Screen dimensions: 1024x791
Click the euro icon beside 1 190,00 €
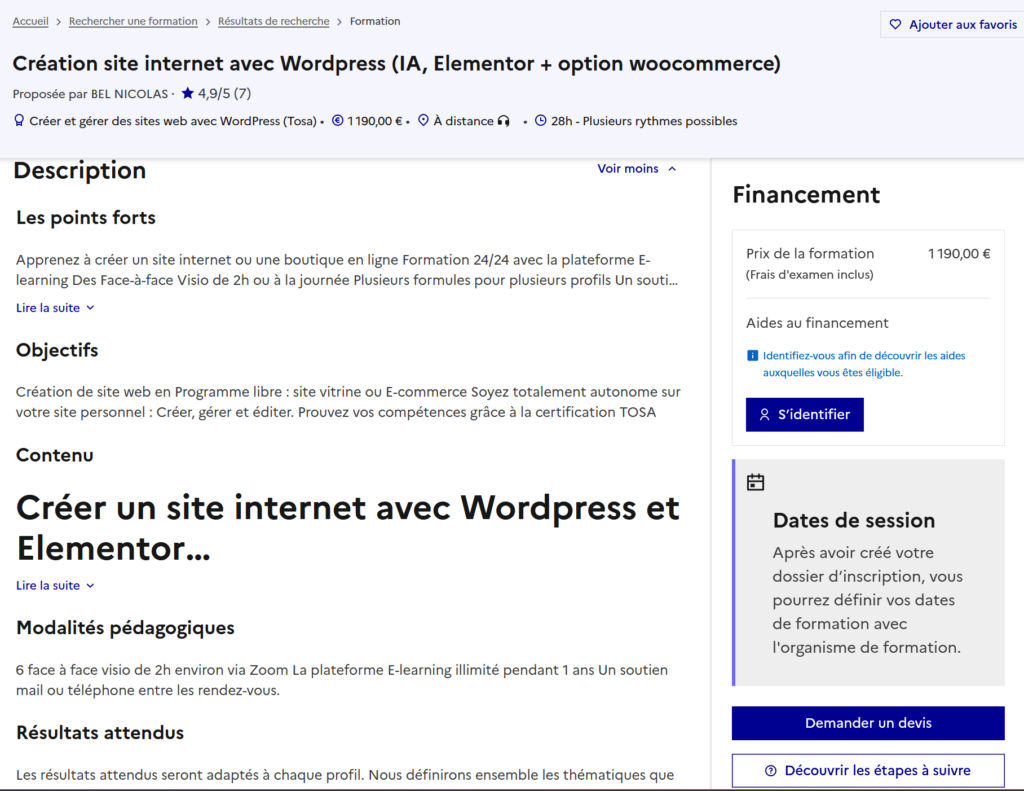point(338,121)
